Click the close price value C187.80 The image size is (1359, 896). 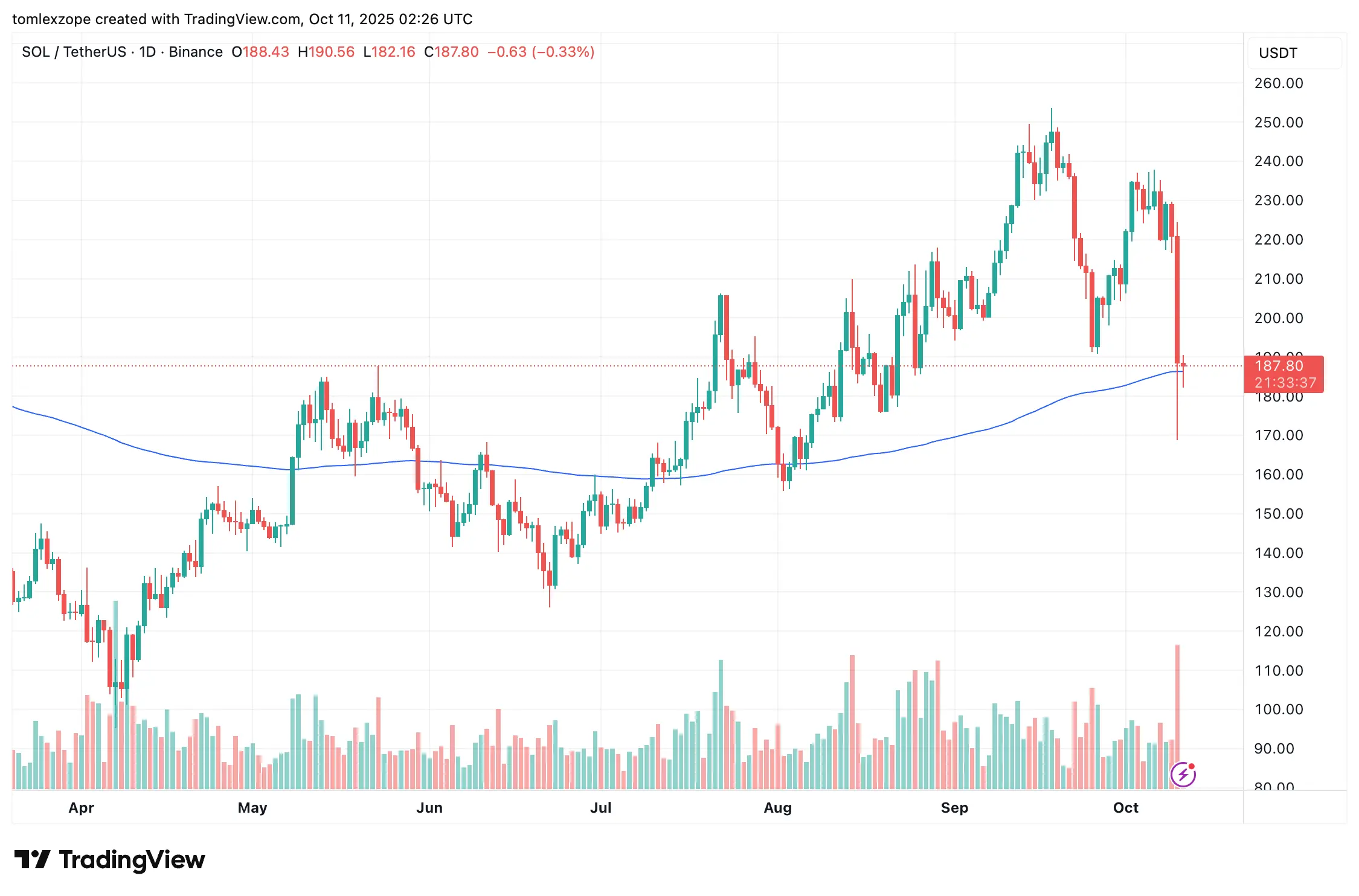click(451, 52)
